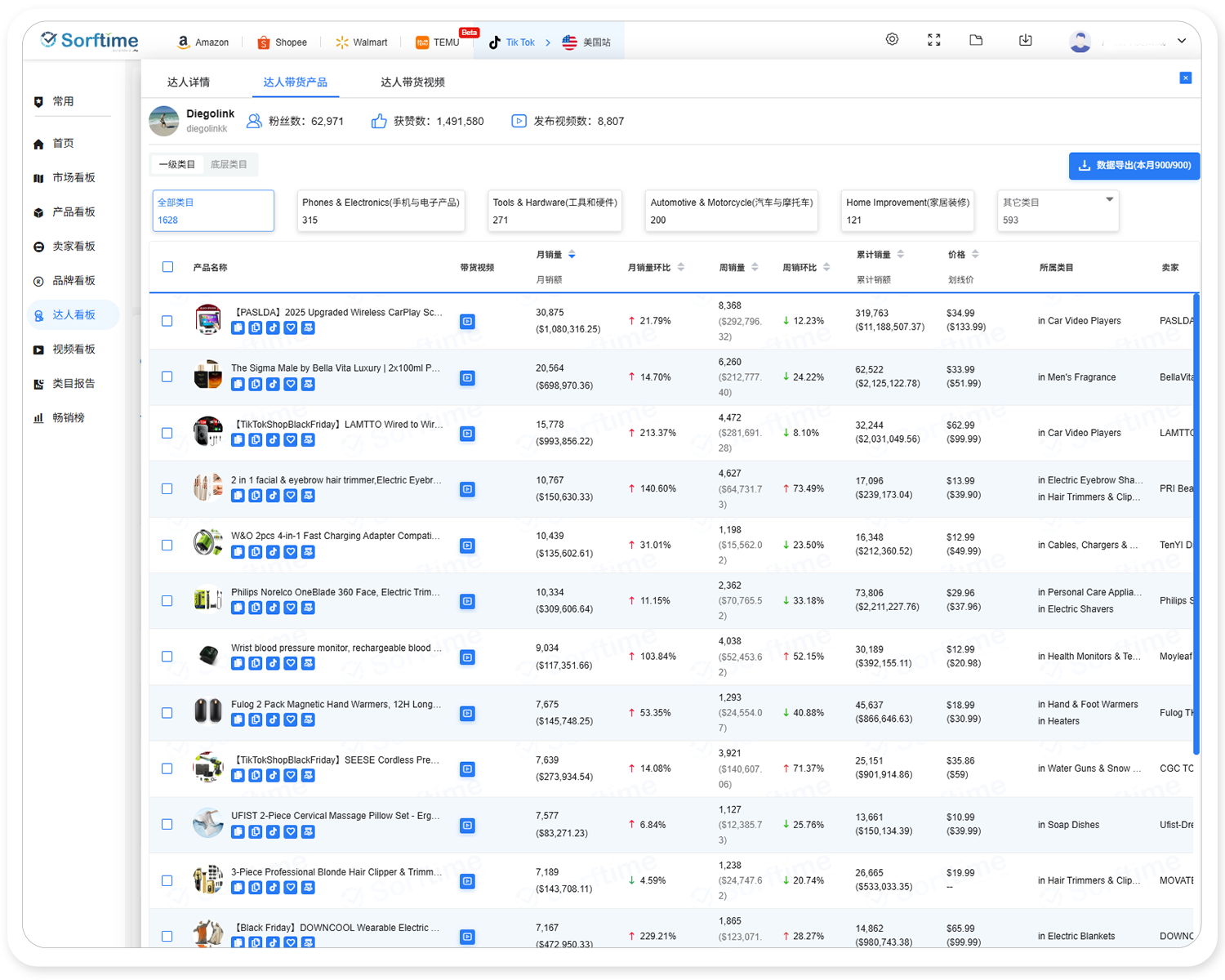Viewport: 1225px width, 980px height.
Task: Click the Philips Norelco product thumbnail
Action: (208, 600)
